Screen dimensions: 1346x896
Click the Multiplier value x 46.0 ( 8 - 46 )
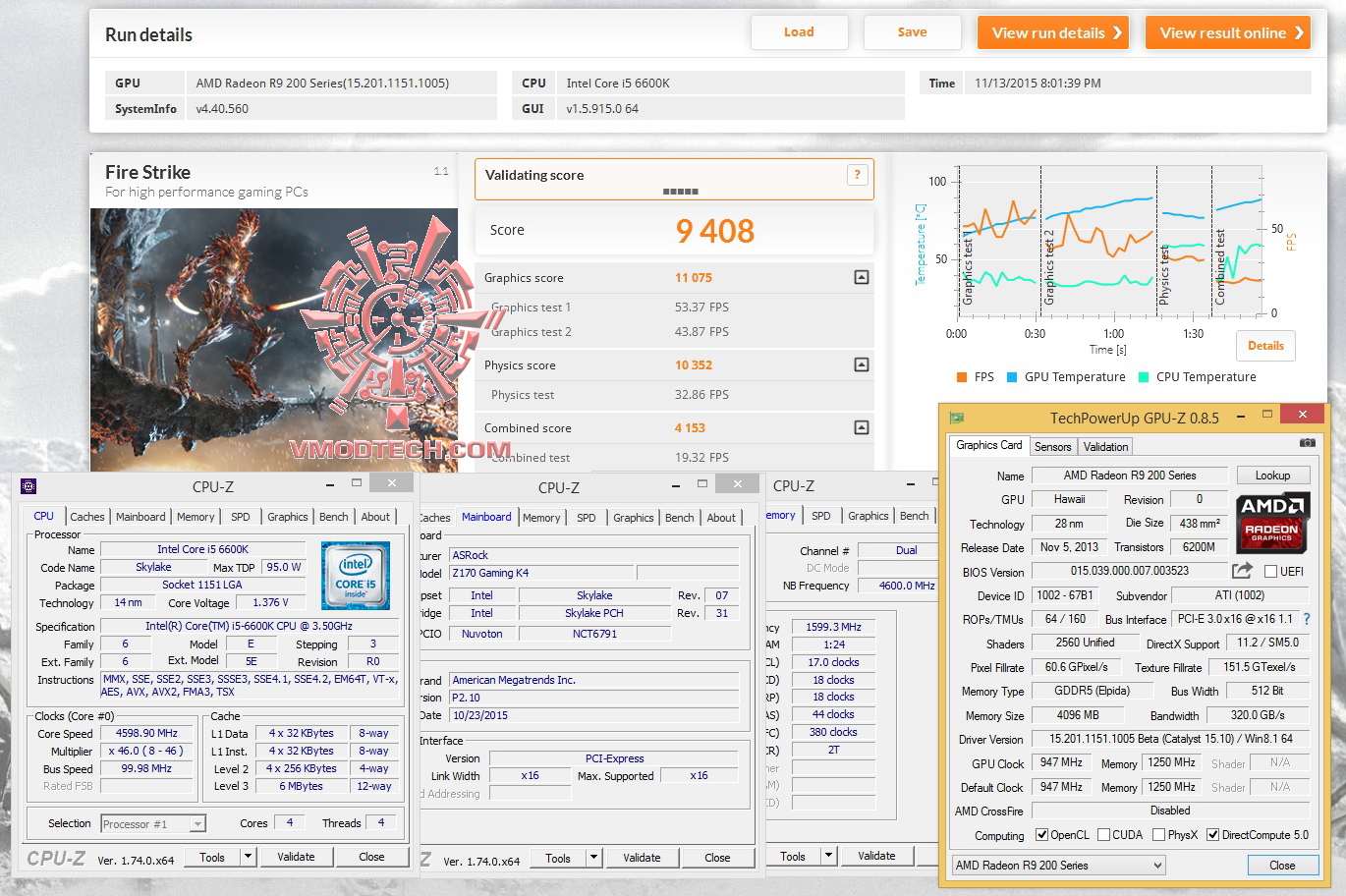point(145,751)
